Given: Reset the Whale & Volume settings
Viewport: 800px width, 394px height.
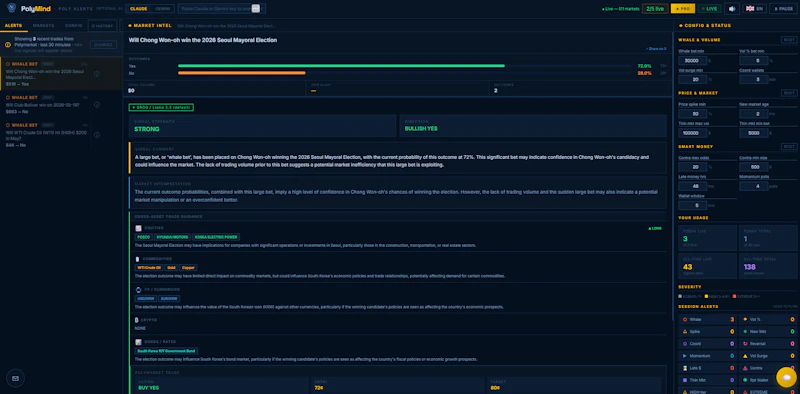Looking at the screenshot, I should pyautogui.click(x=789, y=40).
